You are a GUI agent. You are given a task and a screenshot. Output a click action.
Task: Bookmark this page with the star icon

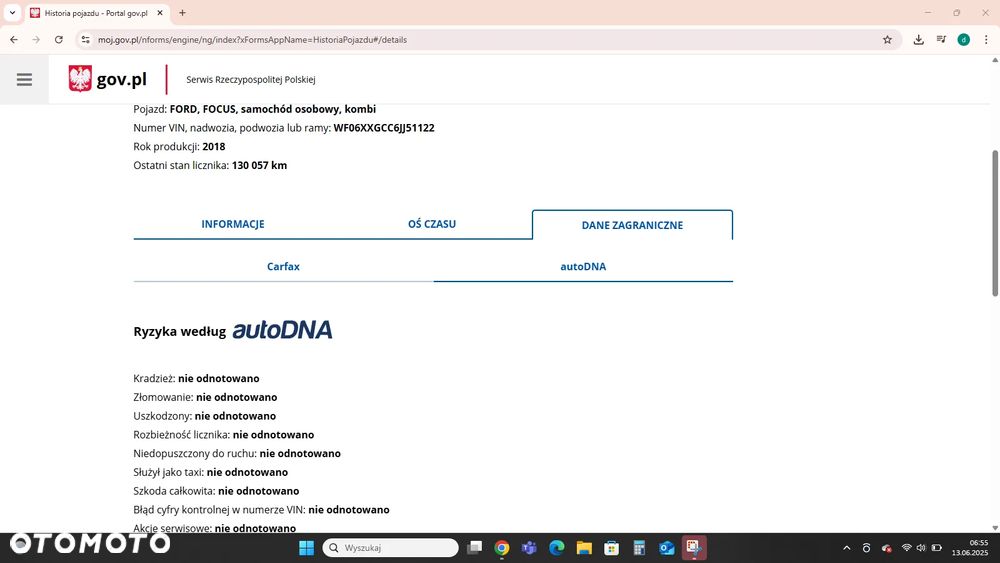(x=887, y=40)
